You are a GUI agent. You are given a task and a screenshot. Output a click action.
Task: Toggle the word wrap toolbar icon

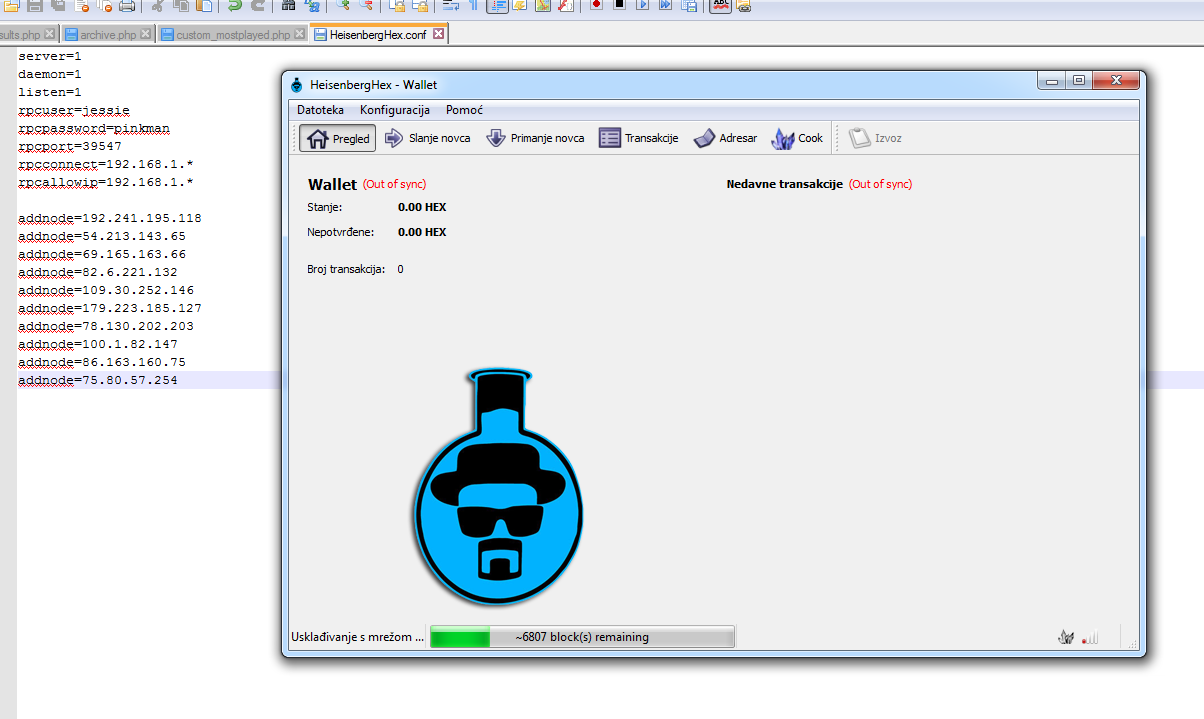click(x=450, y=7)
